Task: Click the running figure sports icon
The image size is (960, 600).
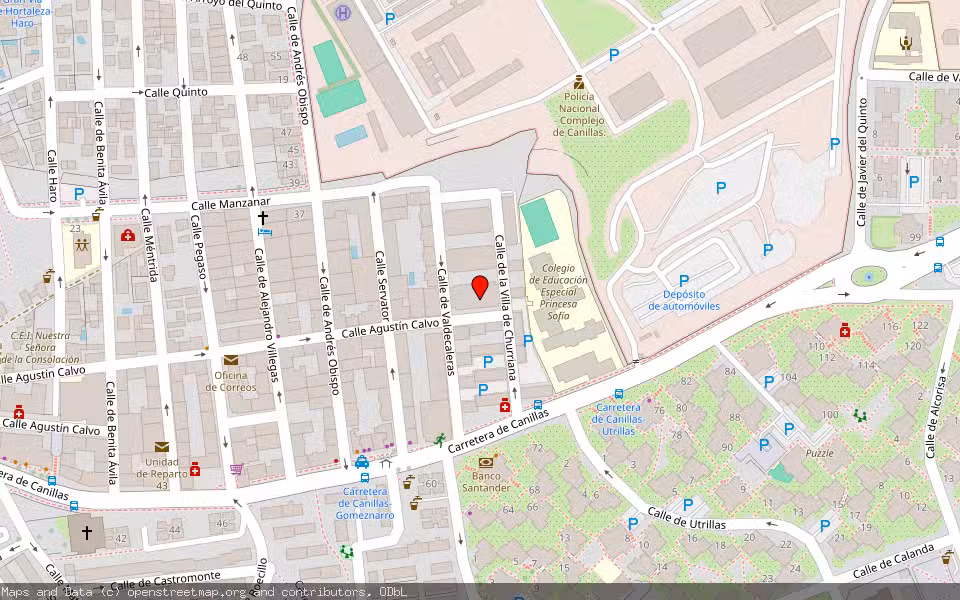Action: [x=440, y=439]
